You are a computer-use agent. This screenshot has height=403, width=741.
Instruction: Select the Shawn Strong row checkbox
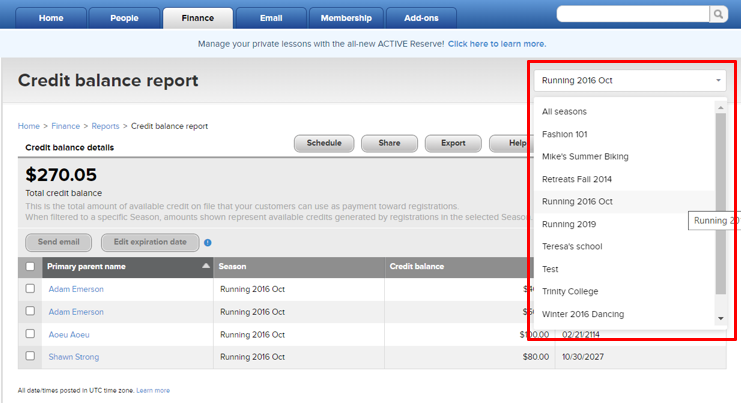(30, 356)
